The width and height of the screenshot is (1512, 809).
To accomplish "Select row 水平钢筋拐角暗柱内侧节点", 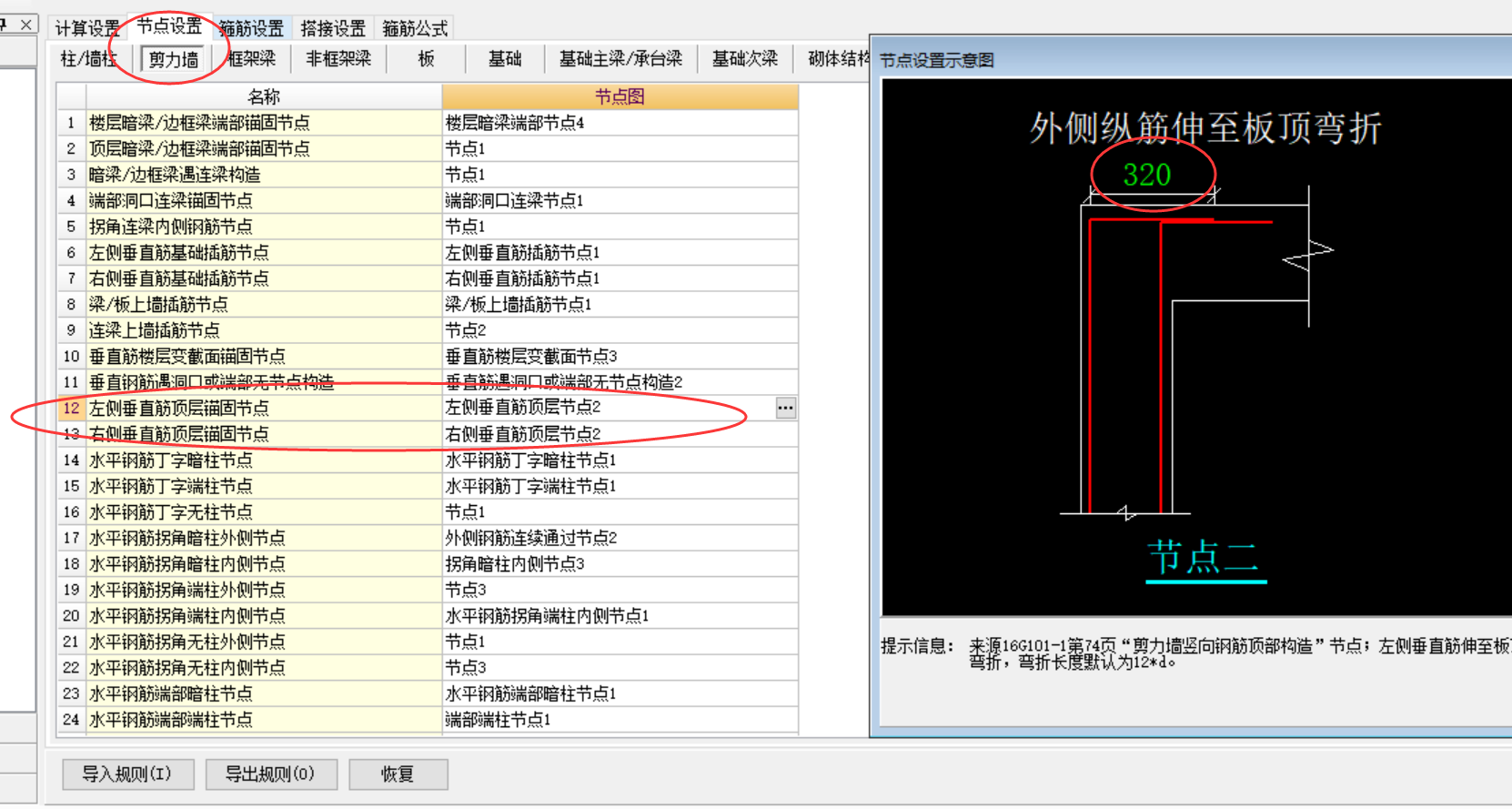I will point(264,564).
